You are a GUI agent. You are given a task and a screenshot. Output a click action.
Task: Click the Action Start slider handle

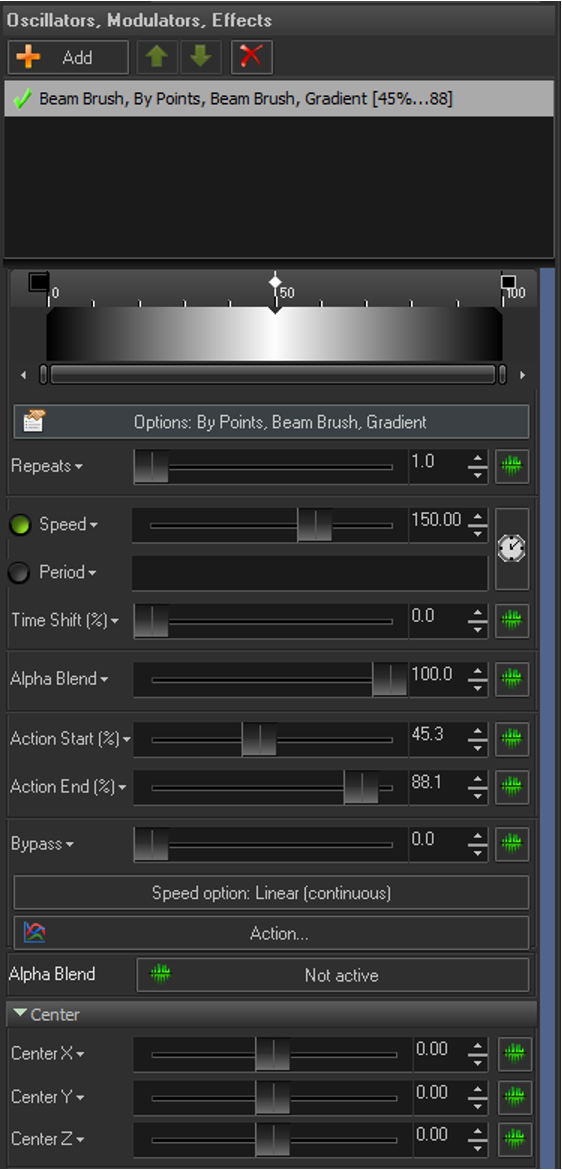259,739
